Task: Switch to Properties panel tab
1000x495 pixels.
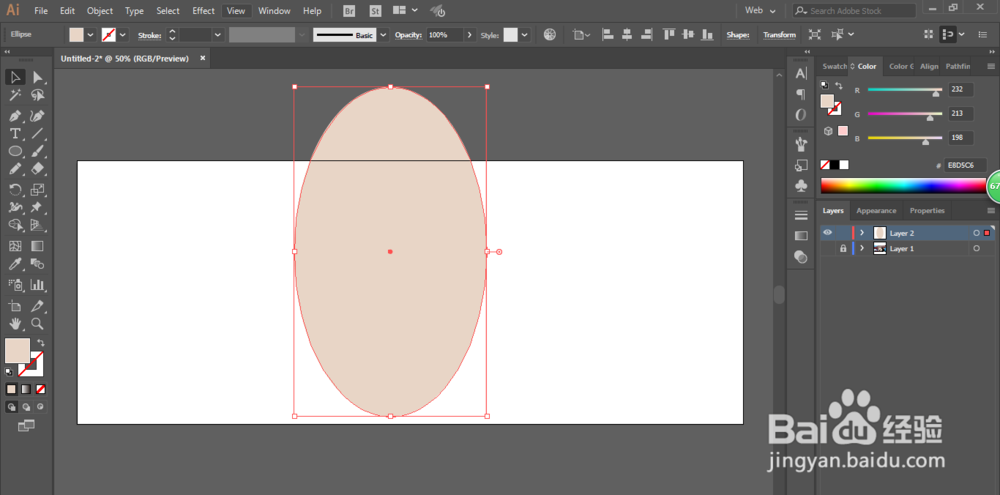Action: coord(927,211)
